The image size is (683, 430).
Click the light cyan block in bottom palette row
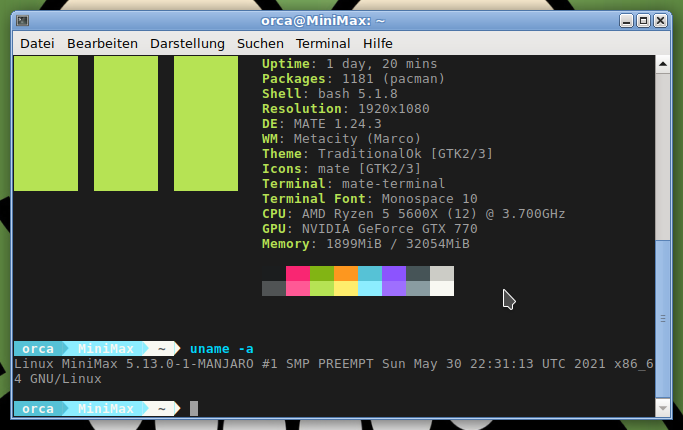(370, 288)
